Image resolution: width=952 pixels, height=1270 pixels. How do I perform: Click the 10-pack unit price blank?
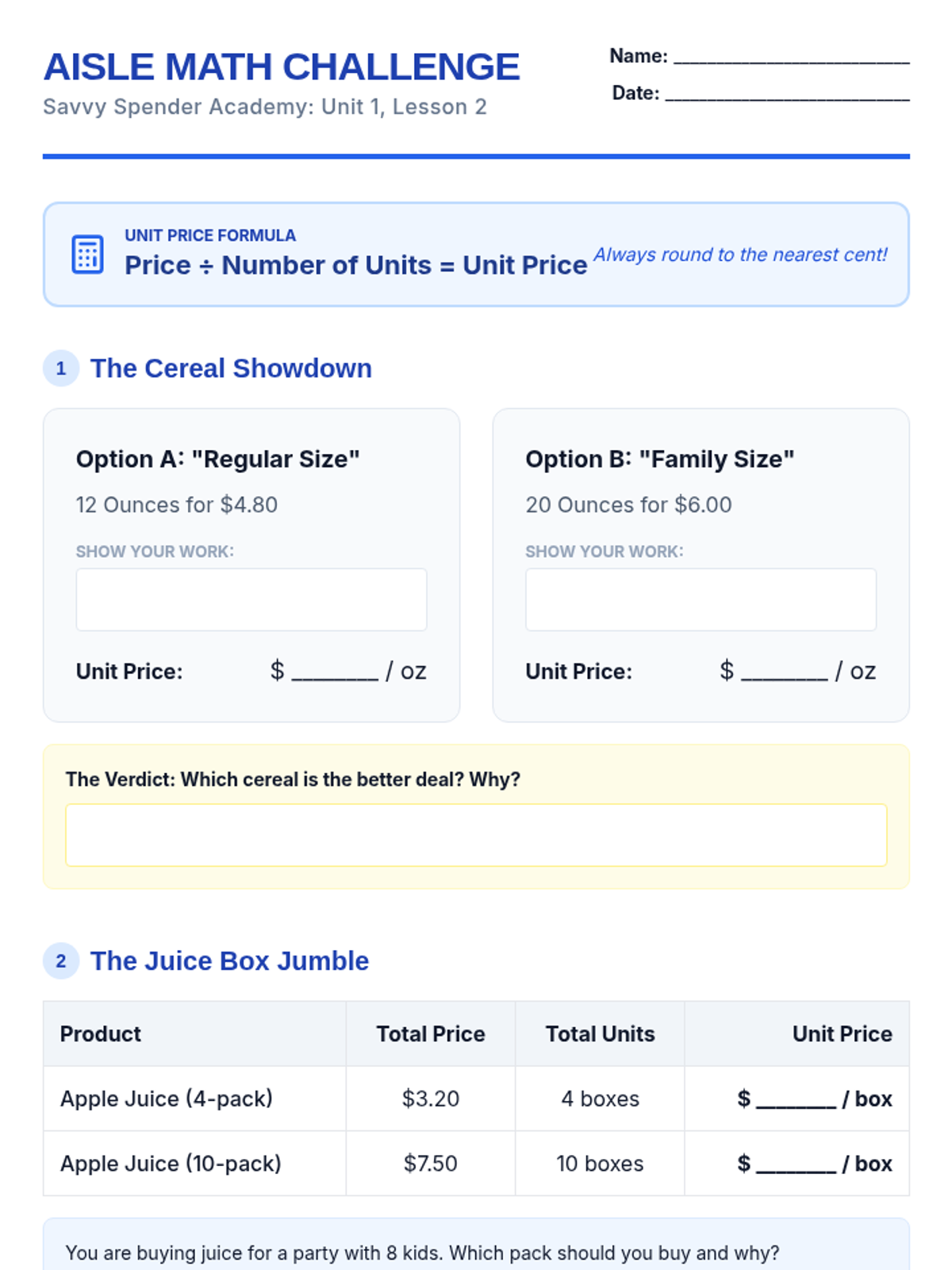796,1165
